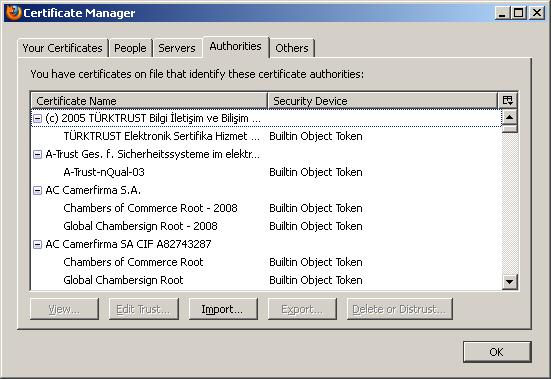Screen dimensions: 551x379
Task: Sort by the Security Device column header
Action: tap(383, 101)
